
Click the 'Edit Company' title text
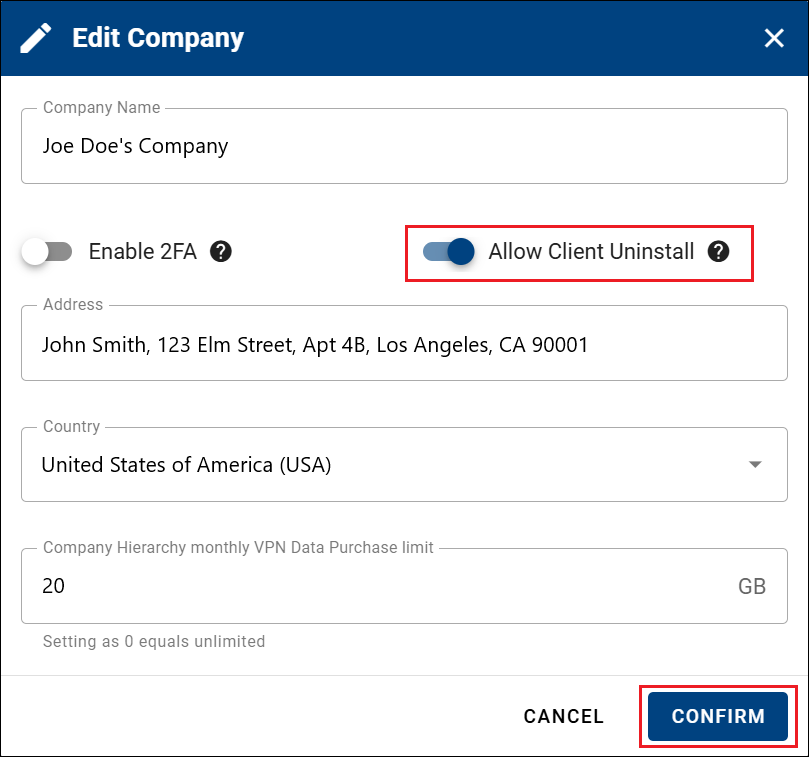(158, 38)
